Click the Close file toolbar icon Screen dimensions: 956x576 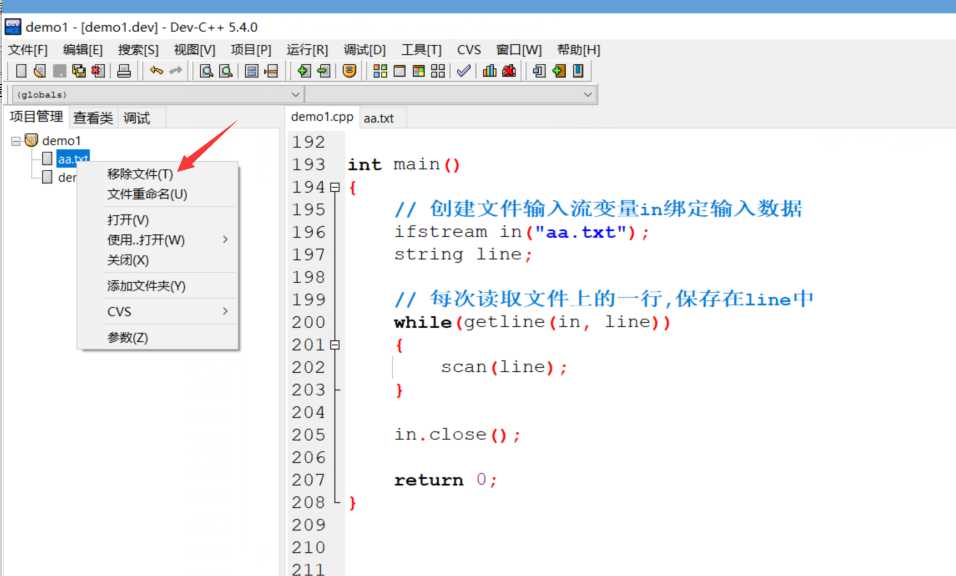pos(98,71)
